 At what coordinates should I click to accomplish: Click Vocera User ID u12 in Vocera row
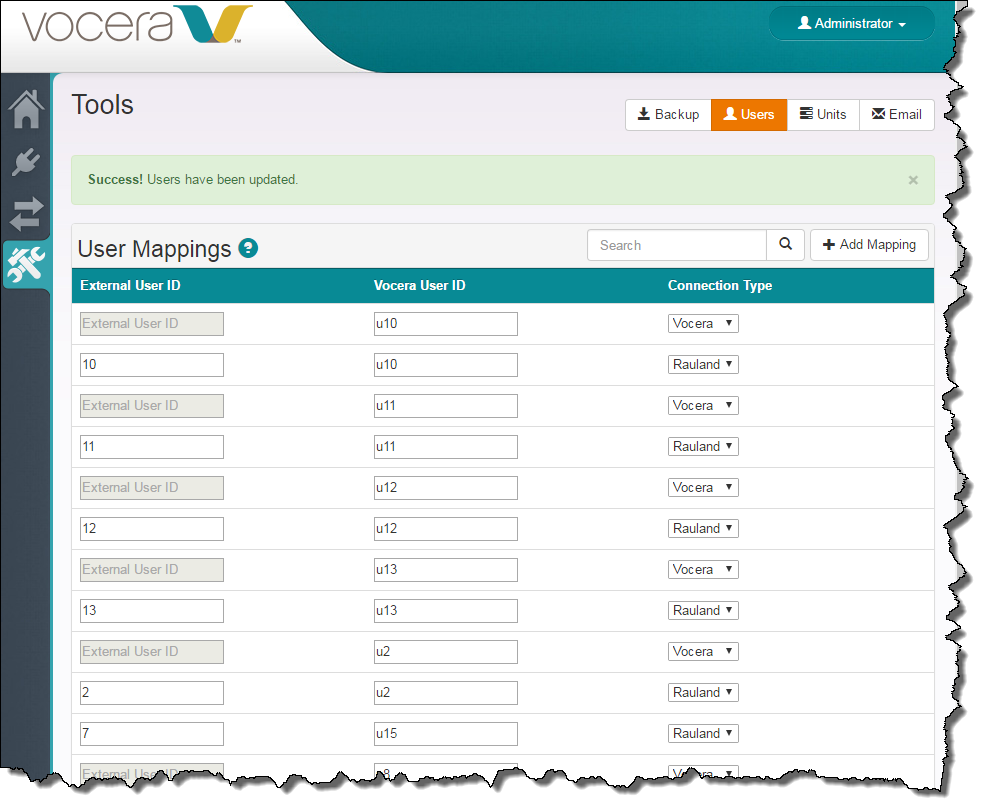coord(446,488)
